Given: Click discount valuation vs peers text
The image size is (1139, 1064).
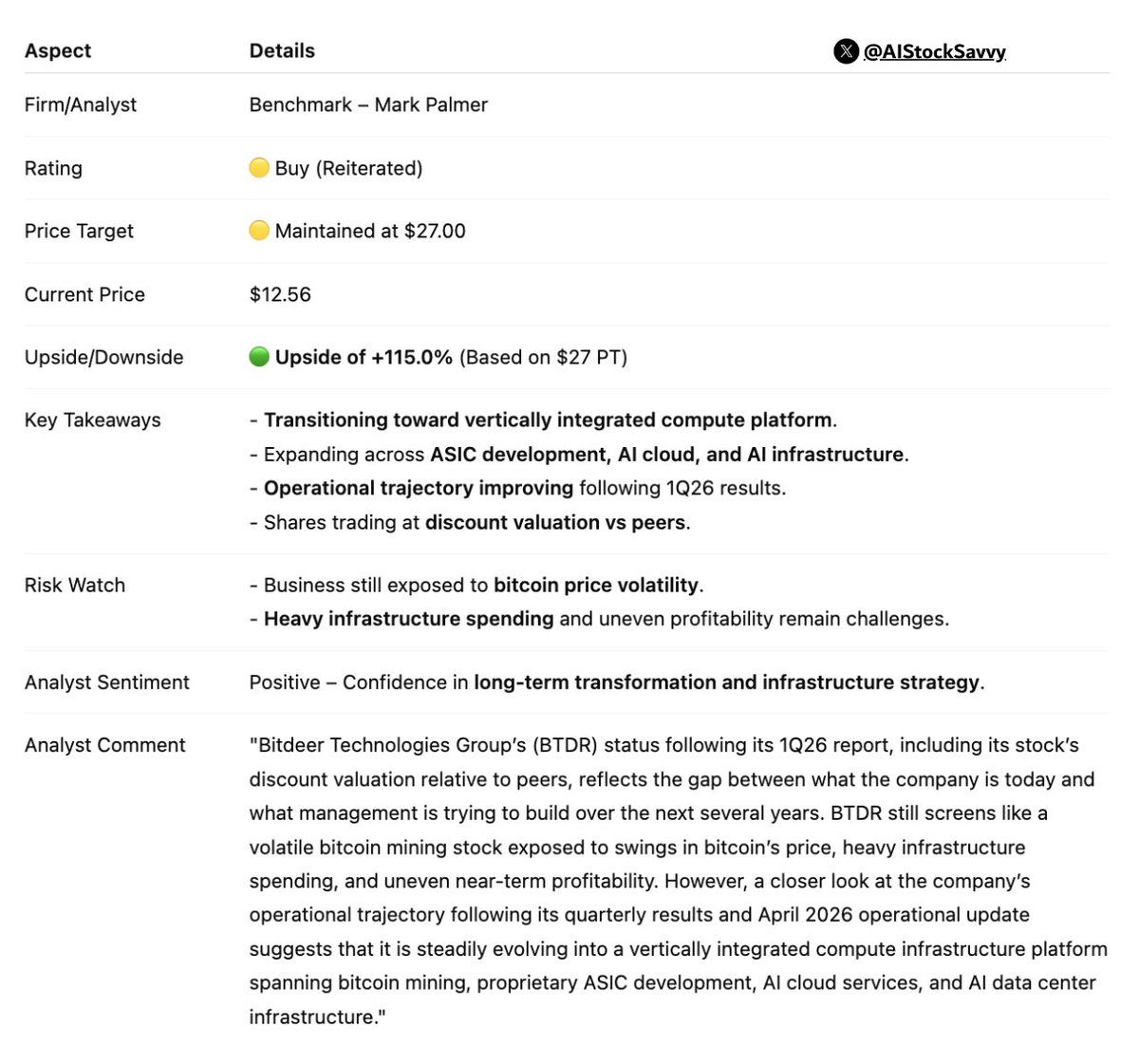Looking at the screenshot, I should 555,523.
